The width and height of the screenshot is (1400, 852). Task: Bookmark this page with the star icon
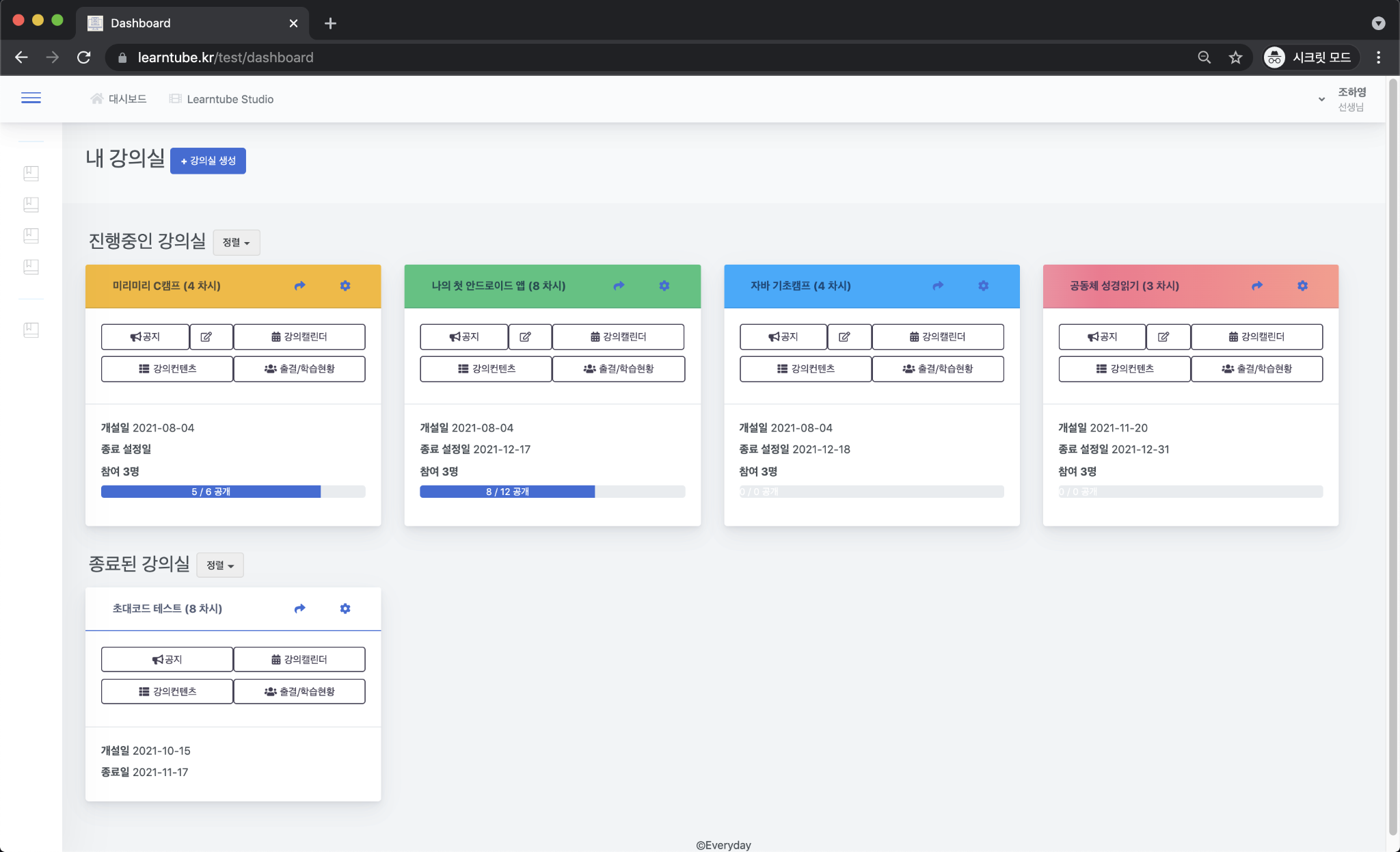tap(1235, 57)
